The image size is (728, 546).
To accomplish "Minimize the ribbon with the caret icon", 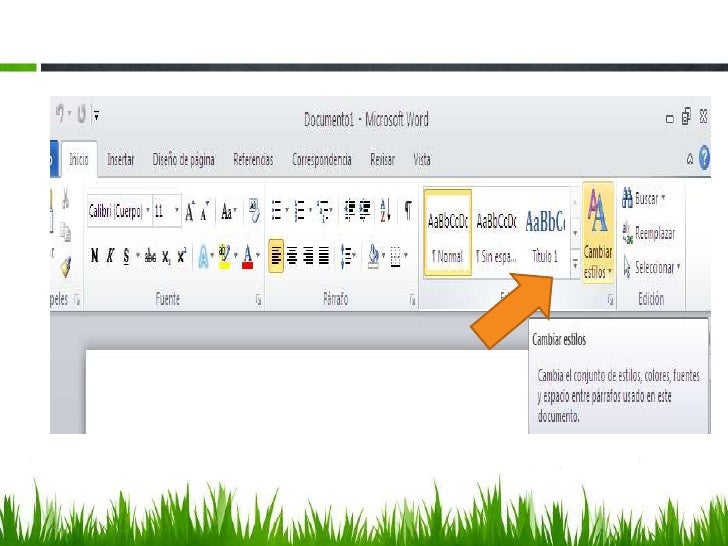I will [x=690, y=159].
